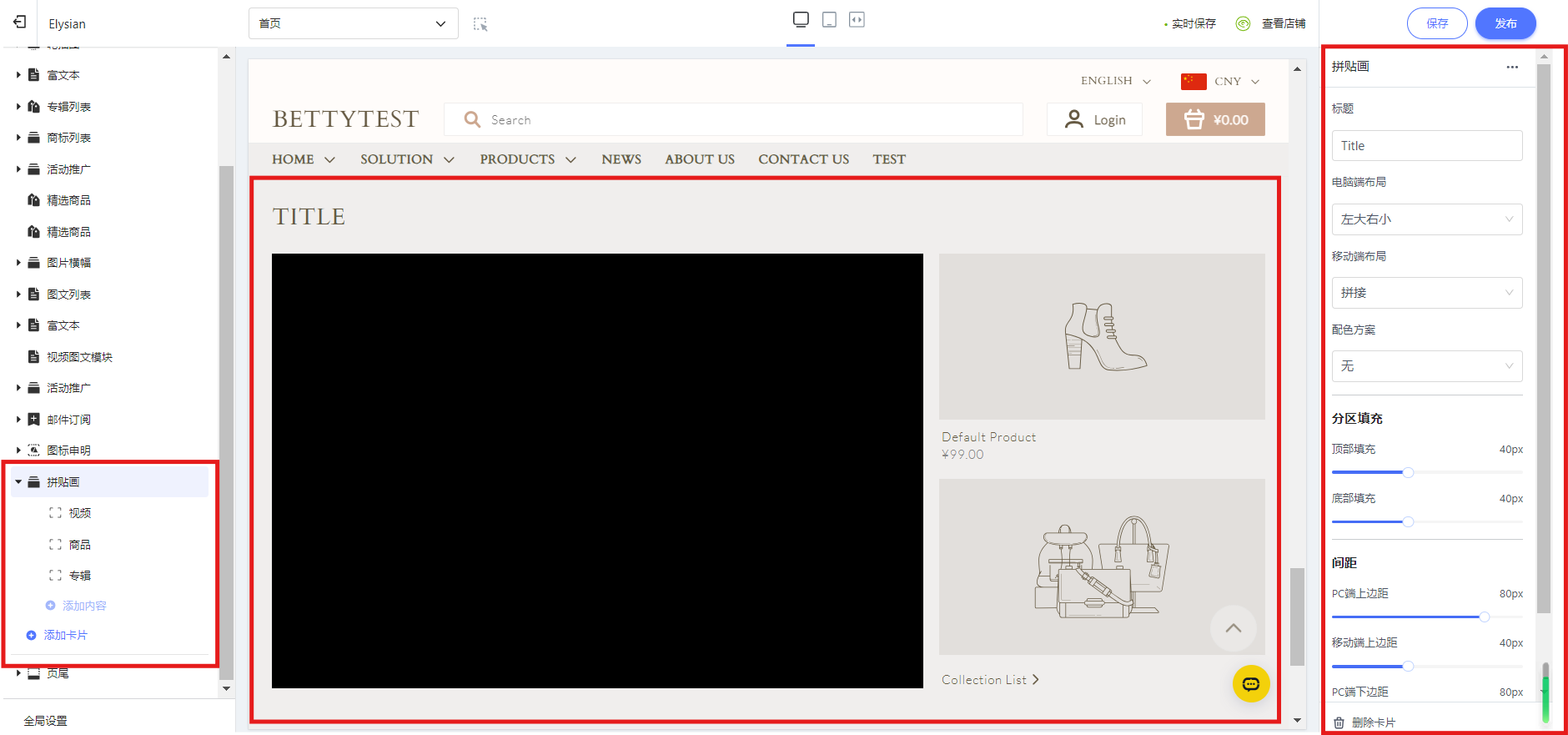Screen dimensions: 1568x735
Task: Click the scroll-to-top arrow button
Action: click(1233, 628)
